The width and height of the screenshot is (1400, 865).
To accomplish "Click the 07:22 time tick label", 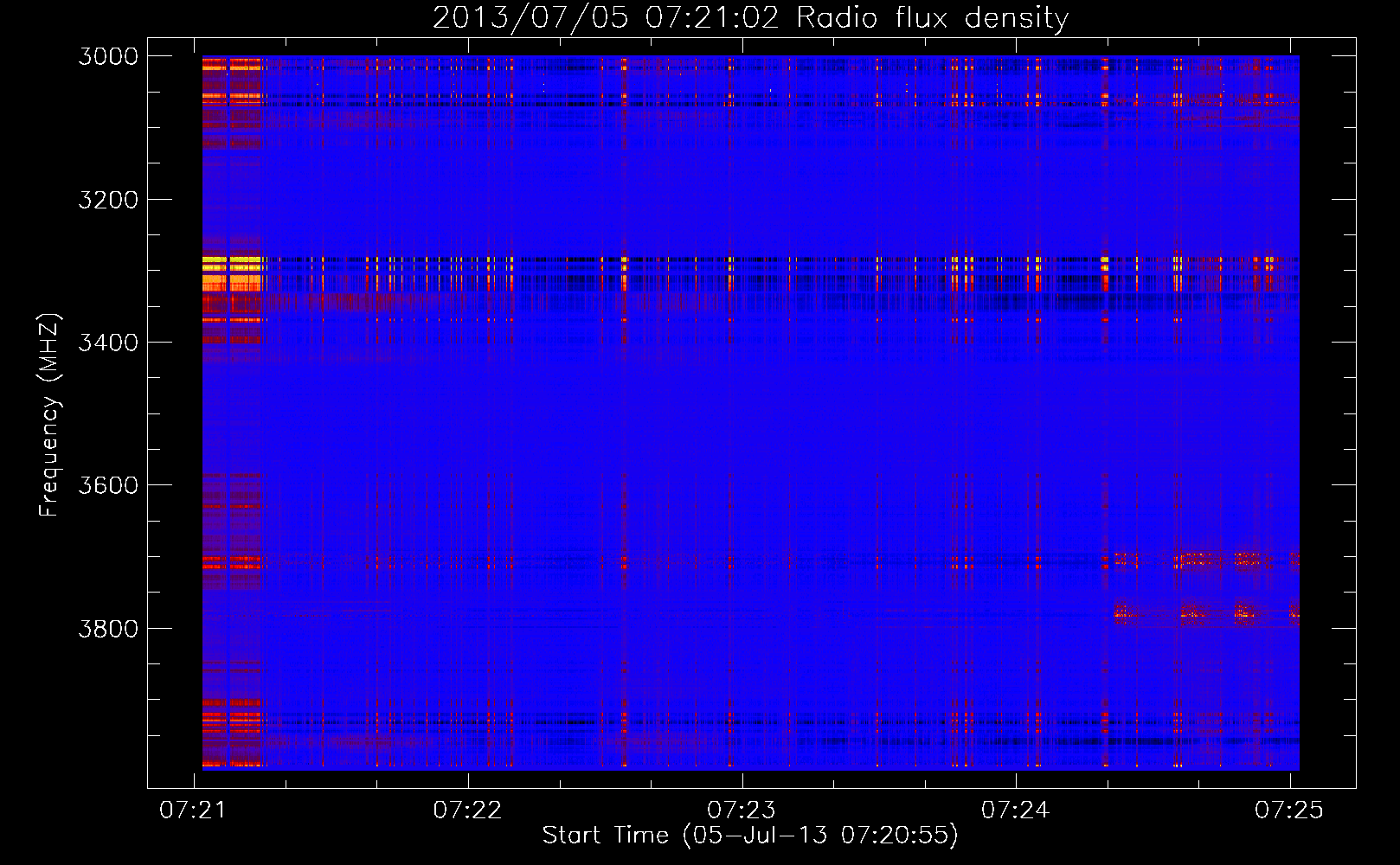I will coord(468,810).
